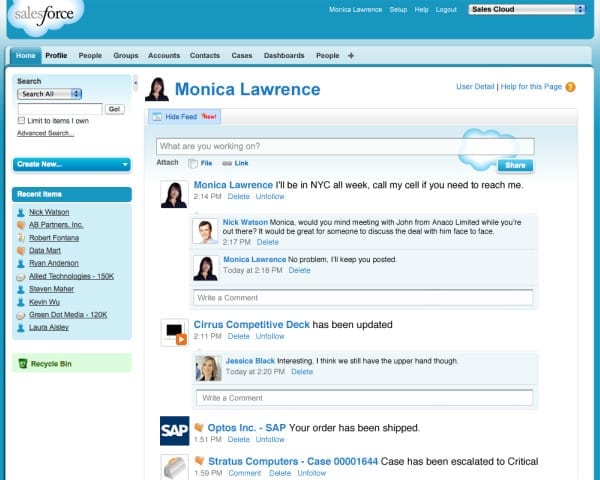Open the Advanced Search link

pos(46,133)
